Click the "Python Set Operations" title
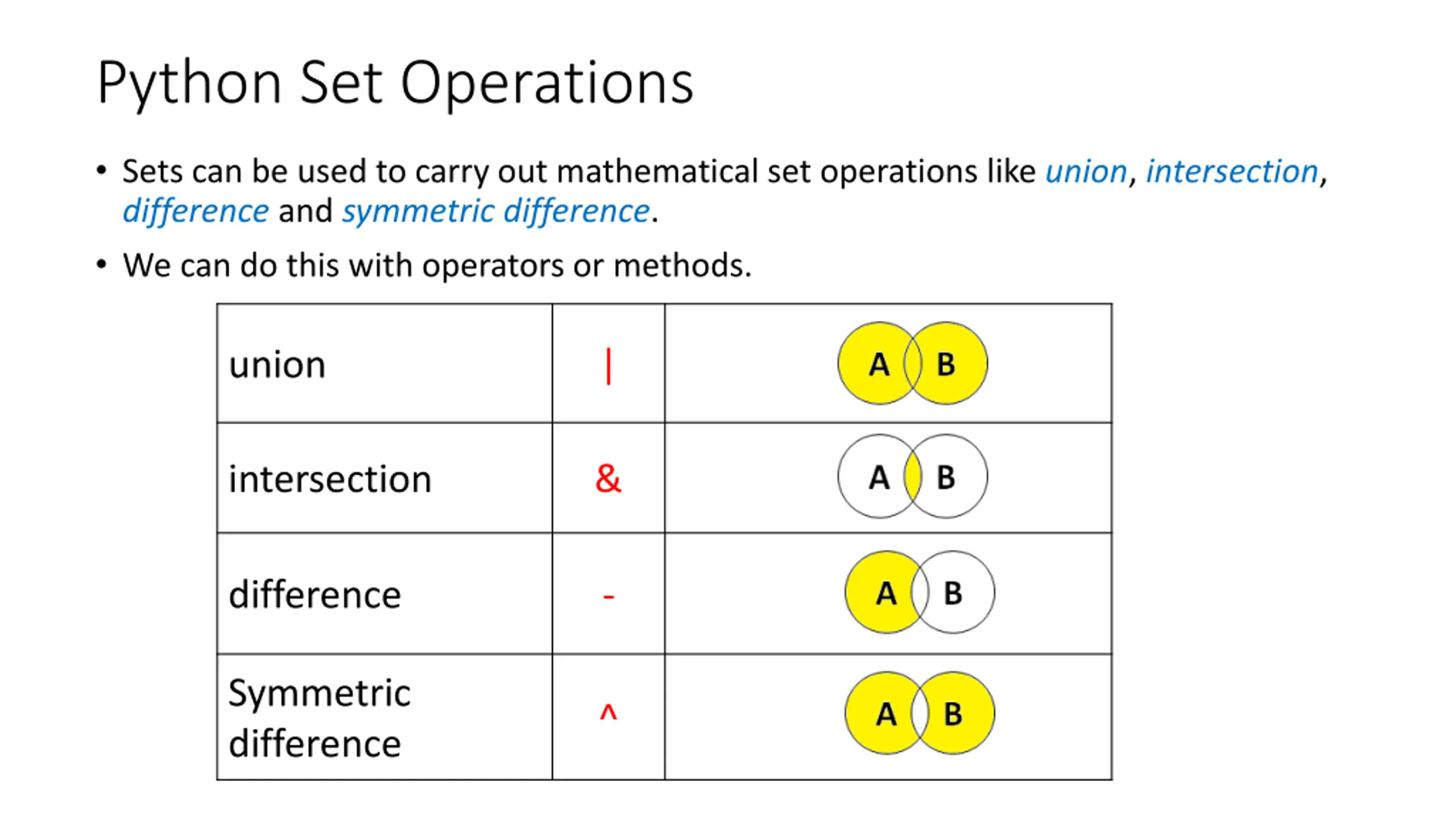 (x=395, y=82)
